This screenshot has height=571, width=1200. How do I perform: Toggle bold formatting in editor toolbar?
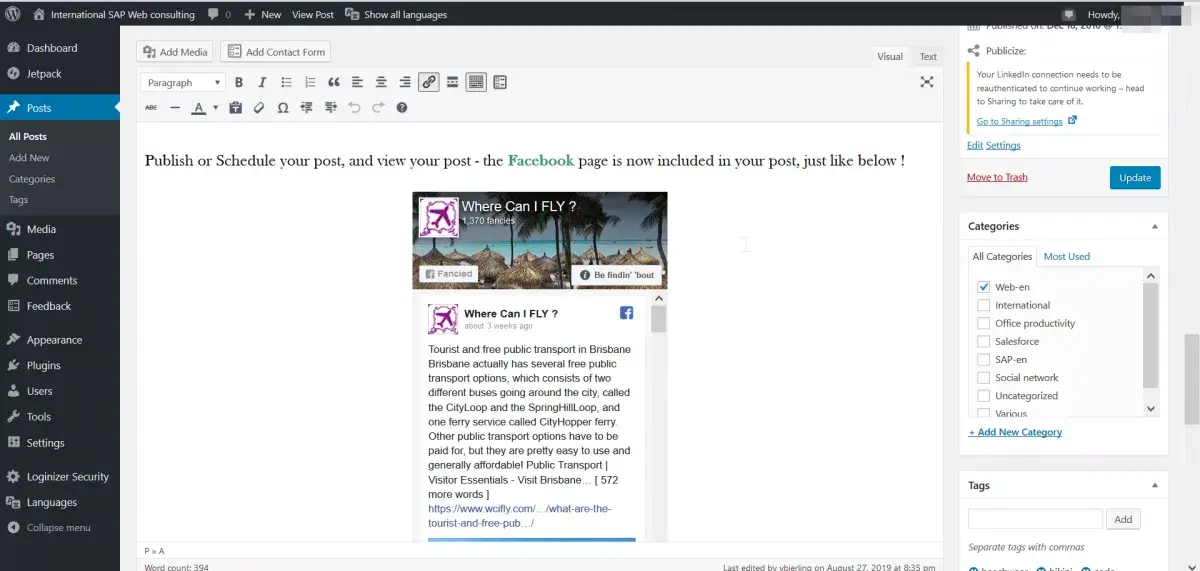[x=239, y=82]
